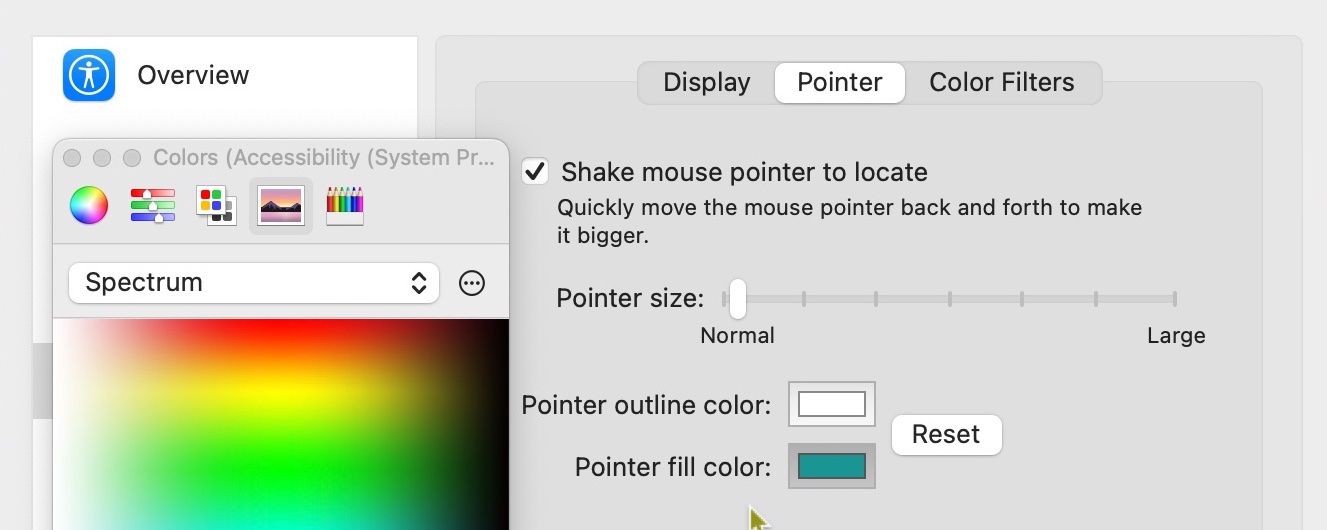Select the color wheel picker icon
This screenshot has width=1327, height=530.
coord(88,205)
